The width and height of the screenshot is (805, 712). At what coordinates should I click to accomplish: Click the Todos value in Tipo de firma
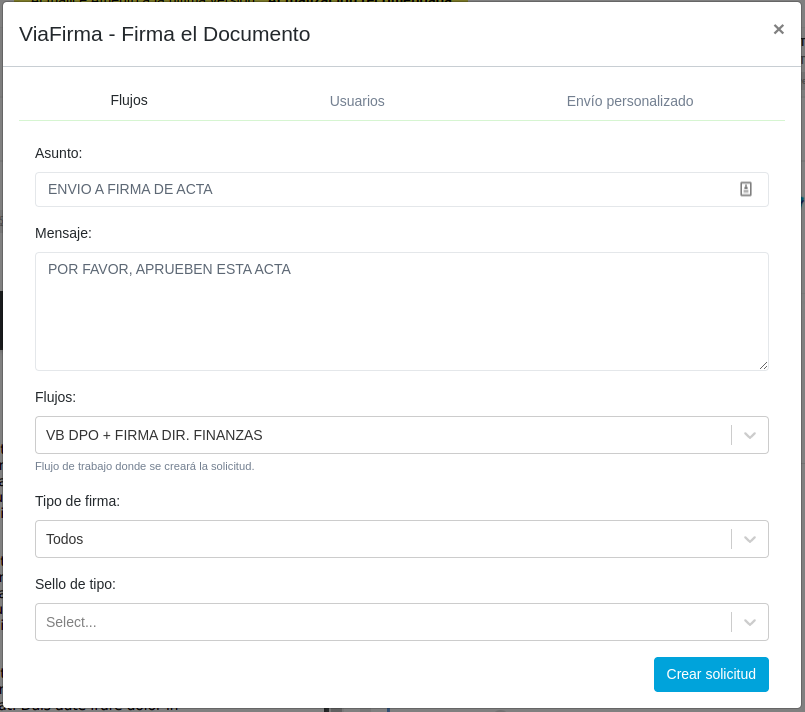pyautogui.click(x=65, y=539)
